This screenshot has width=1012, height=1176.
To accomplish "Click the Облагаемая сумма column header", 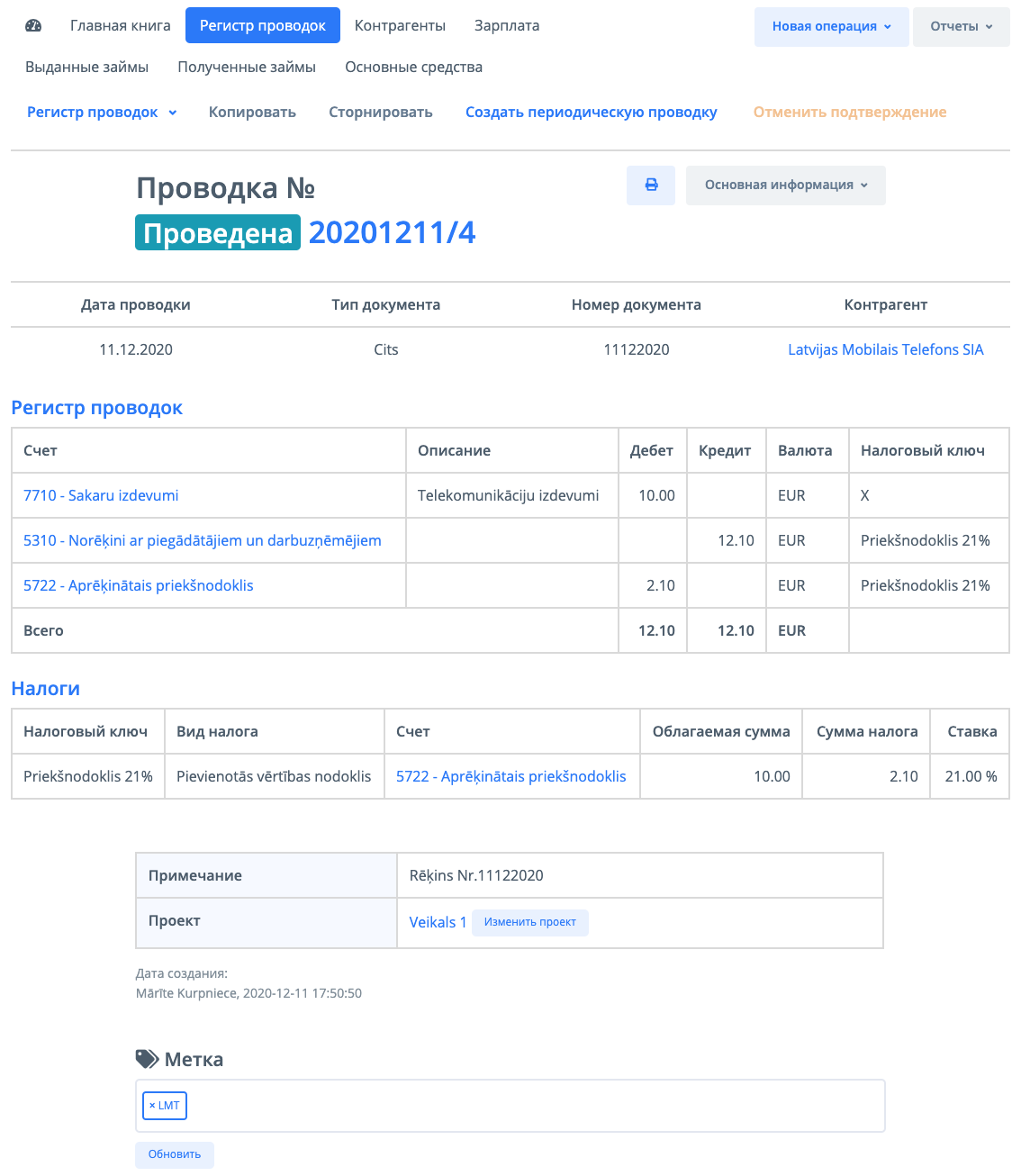I will (721, 731).
